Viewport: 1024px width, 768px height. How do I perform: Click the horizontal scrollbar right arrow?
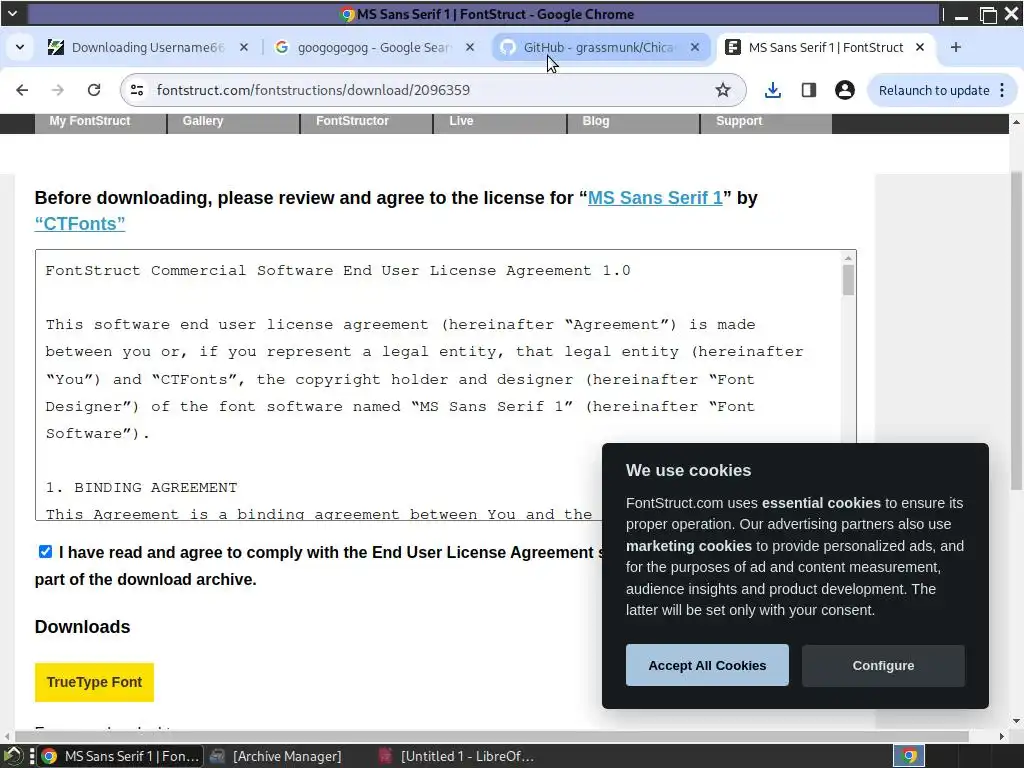[x=1002, y=736]
